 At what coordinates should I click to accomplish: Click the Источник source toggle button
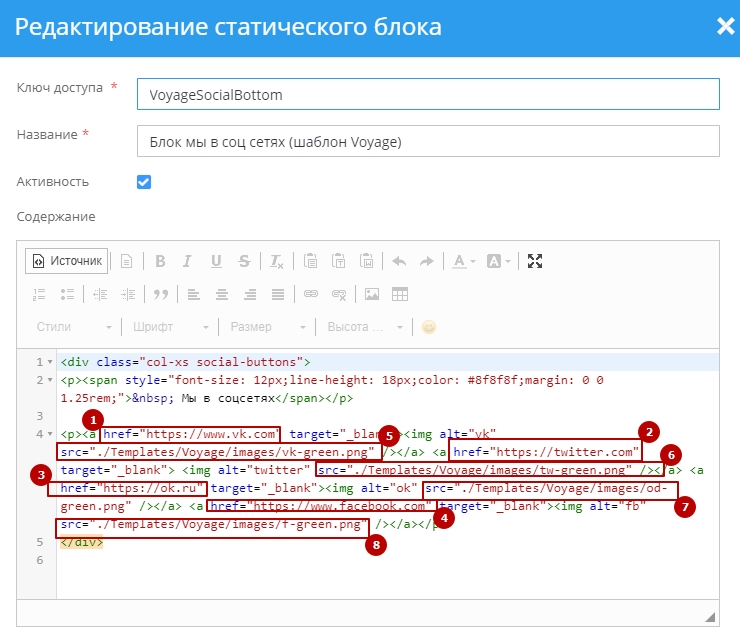click(67, 261)
